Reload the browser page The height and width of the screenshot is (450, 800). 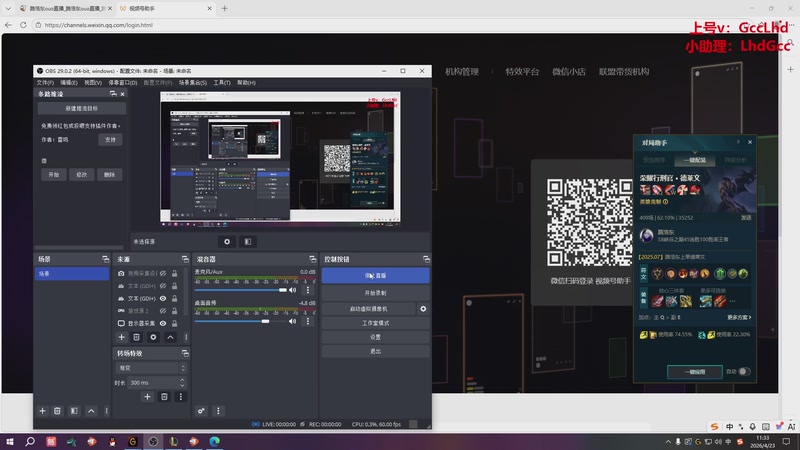point(23,24)
